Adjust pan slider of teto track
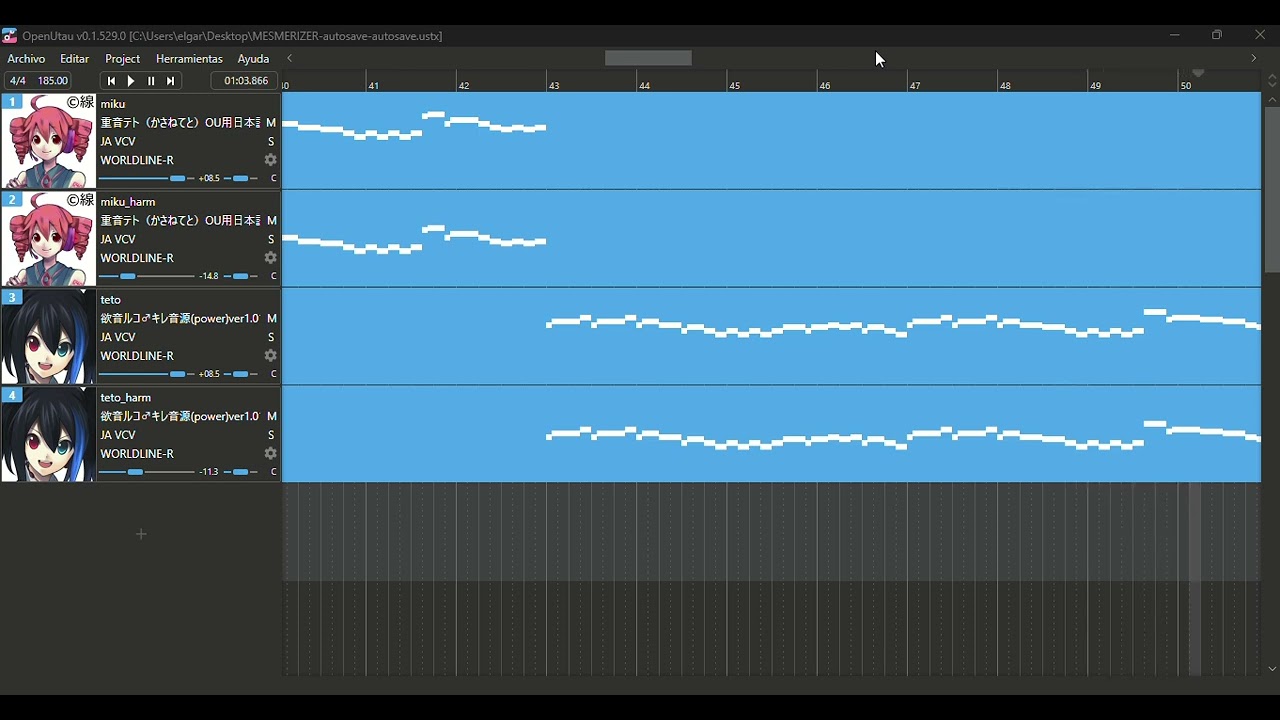The image size is (1280, 720). [241, 375]
